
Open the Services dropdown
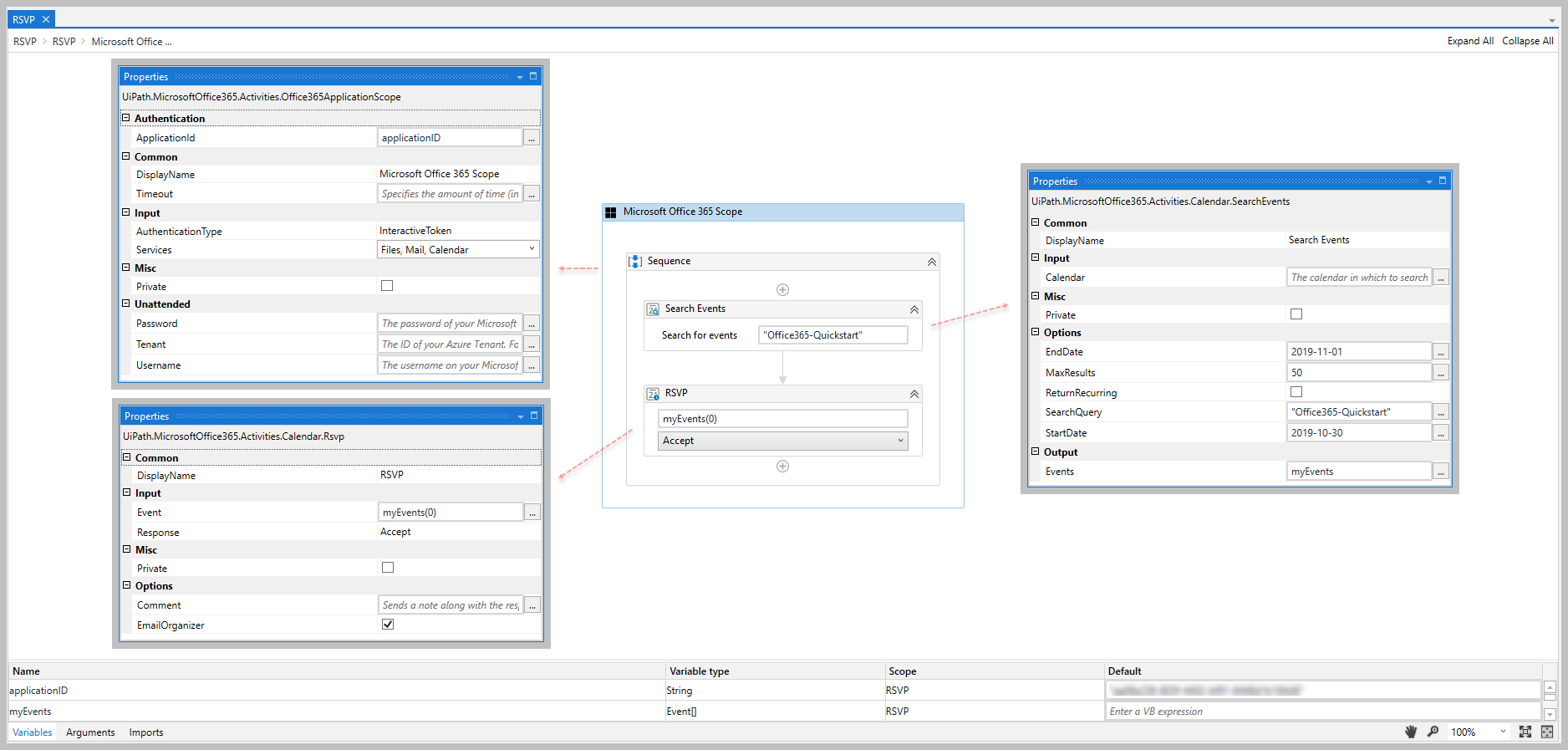[458, 249]
